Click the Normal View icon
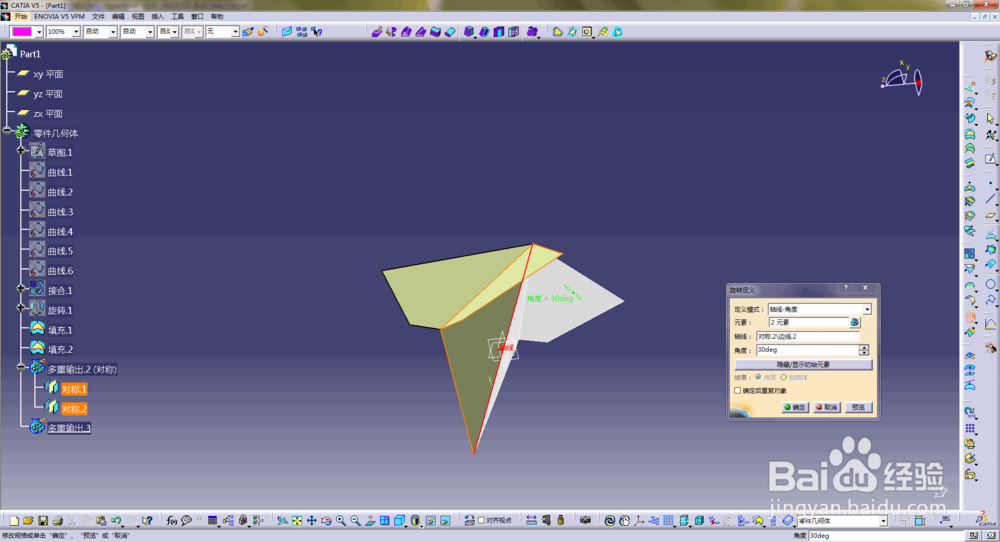 (371, 521)
